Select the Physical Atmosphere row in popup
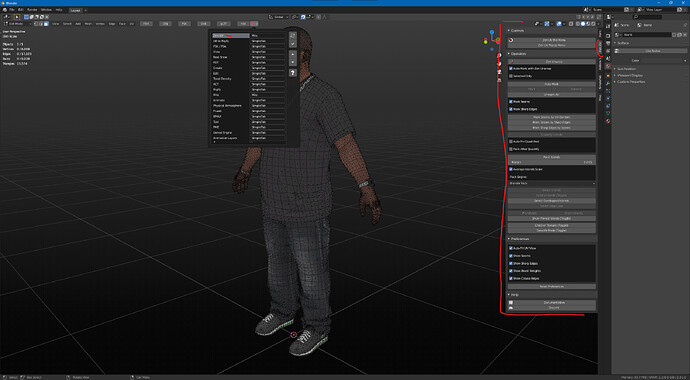This screenshot has width=690, height=380. (x=231, y=106)
